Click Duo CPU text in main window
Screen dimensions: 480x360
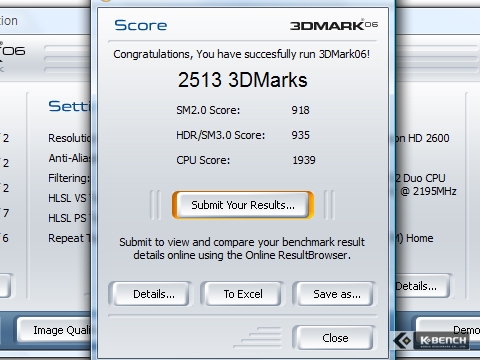(420, 178)
